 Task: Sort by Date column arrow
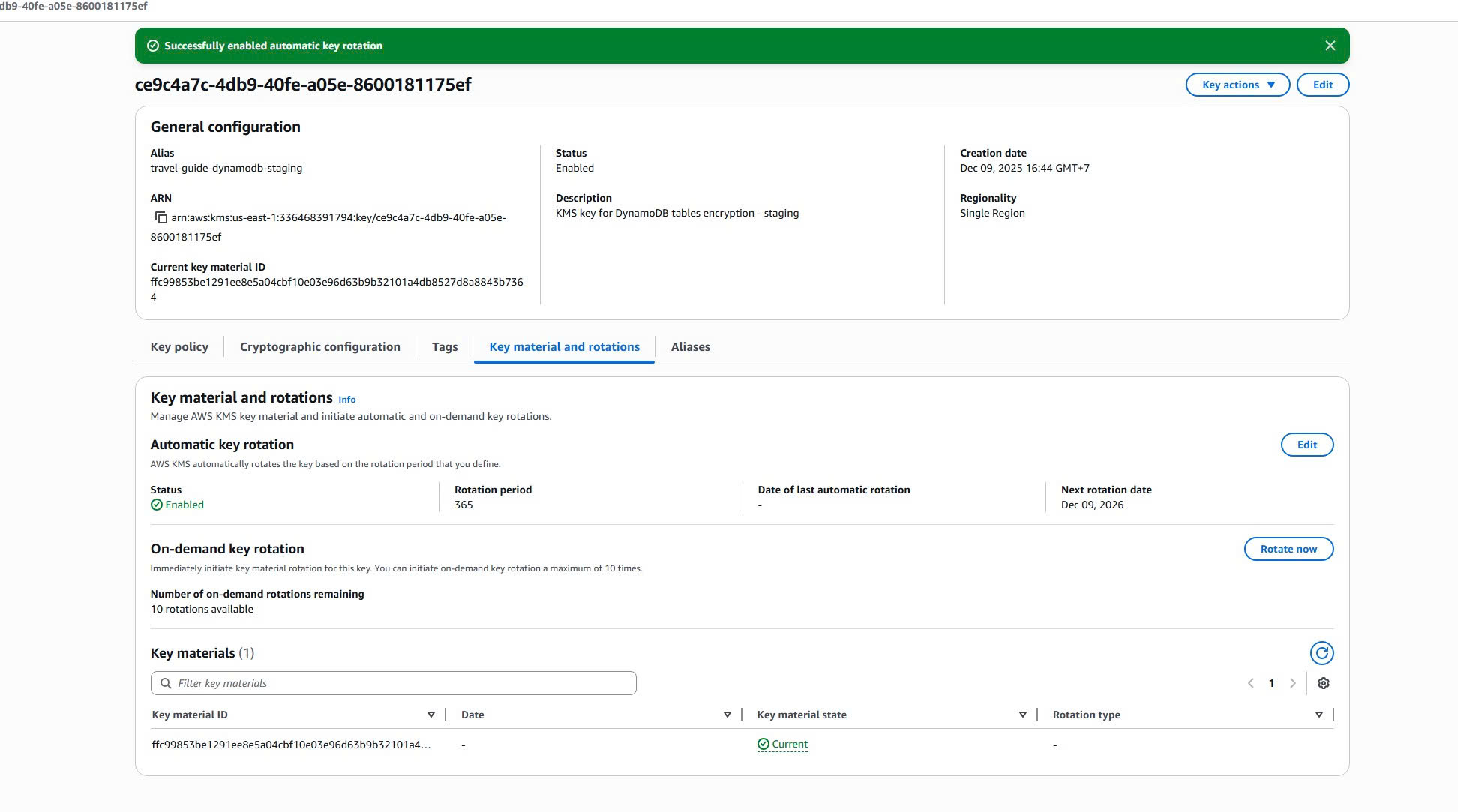[727, 715]
